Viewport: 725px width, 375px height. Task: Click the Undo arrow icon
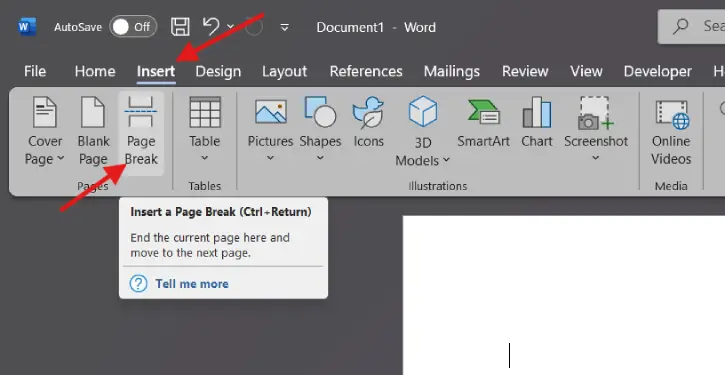(x=211, y=27)
